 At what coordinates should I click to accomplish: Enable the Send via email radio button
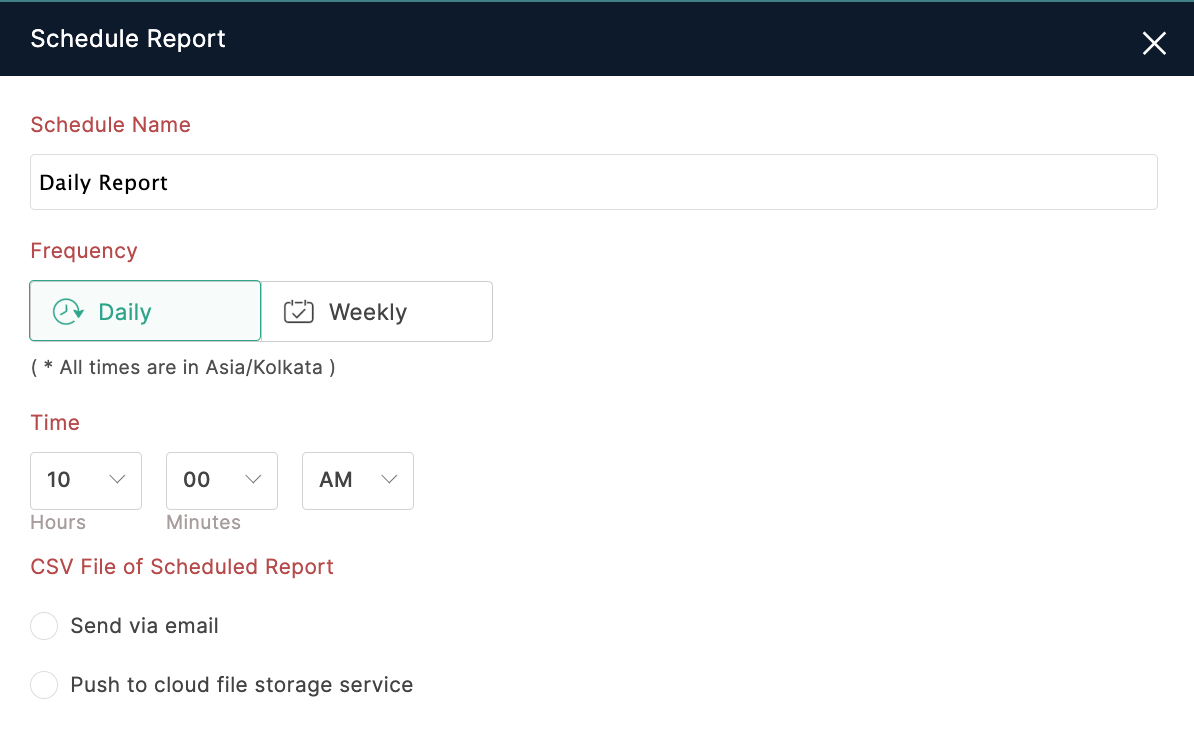pos(44,627)
